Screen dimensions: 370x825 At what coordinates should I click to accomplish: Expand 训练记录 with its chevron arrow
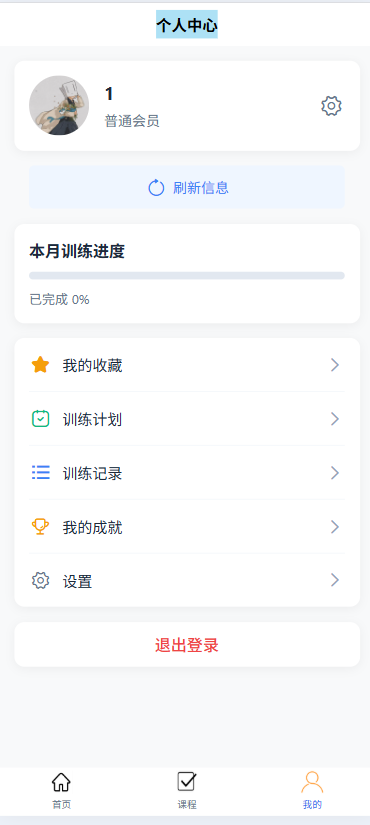tap(335, 473)
